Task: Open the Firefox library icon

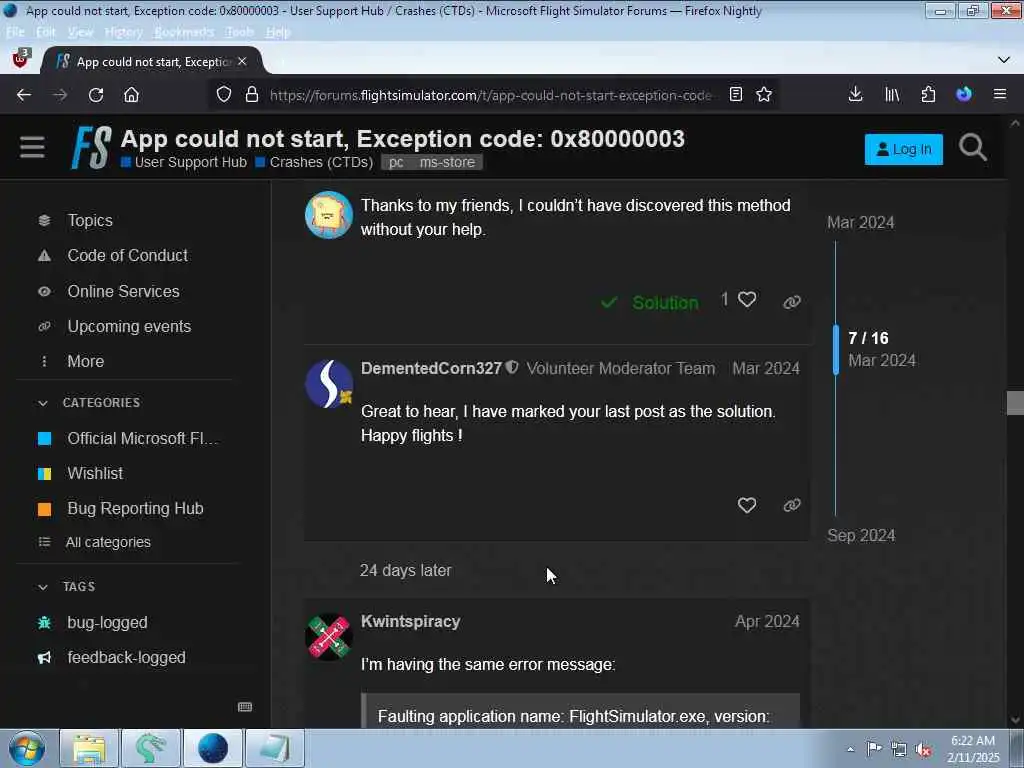Action: click(891, 95)
